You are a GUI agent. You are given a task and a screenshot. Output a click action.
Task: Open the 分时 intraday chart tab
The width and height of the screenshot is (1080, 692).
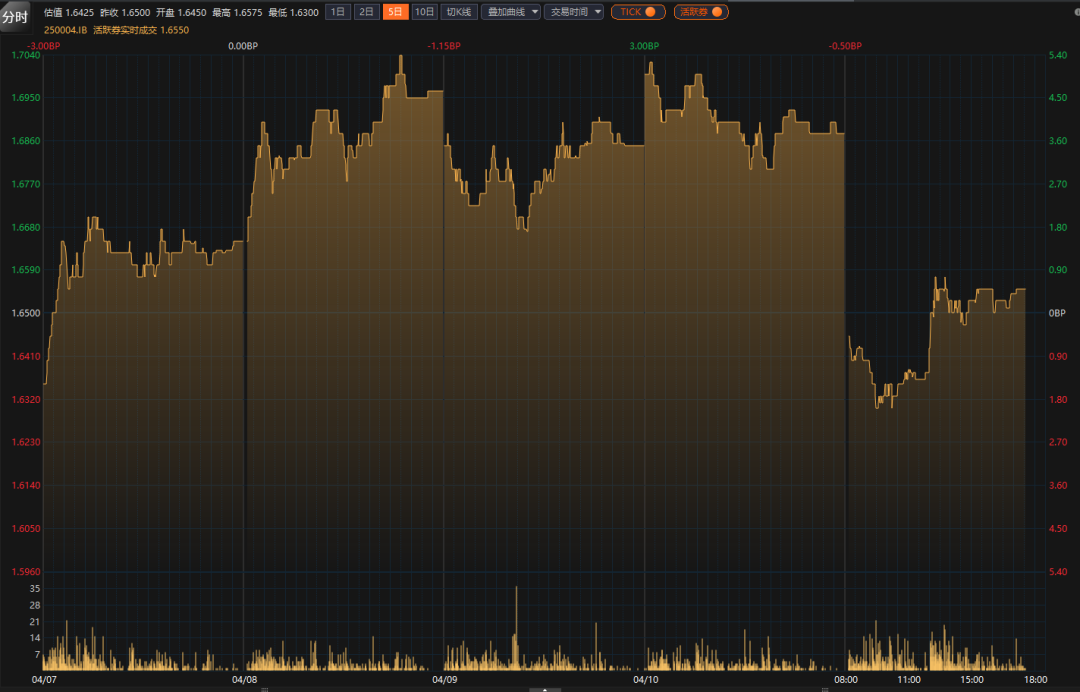coord(15,17)
